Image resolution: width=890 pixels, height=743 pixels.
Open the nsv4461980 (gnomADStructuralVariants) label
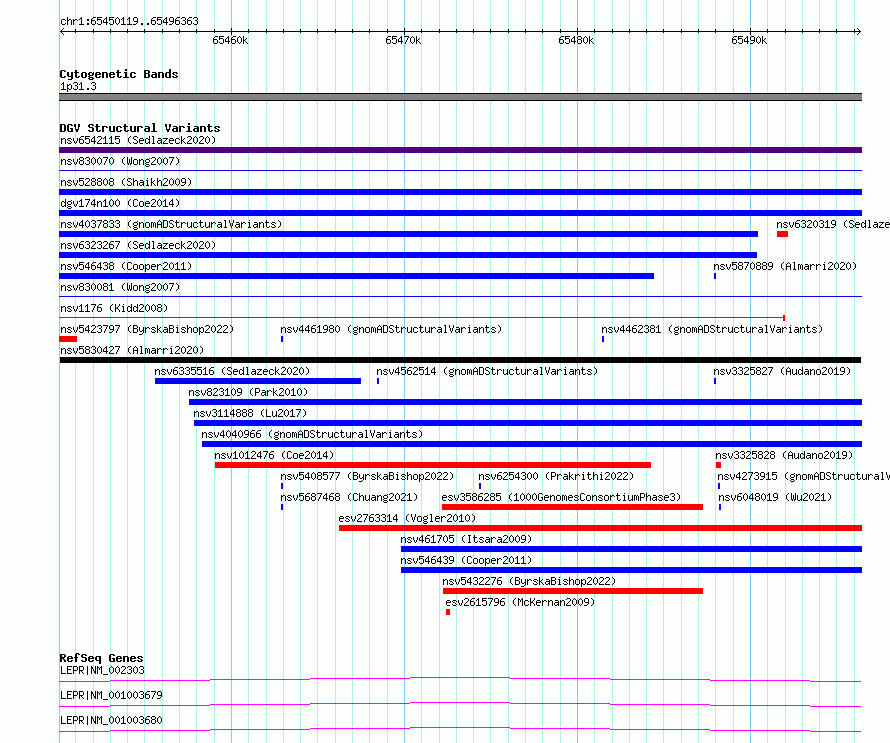391,329
